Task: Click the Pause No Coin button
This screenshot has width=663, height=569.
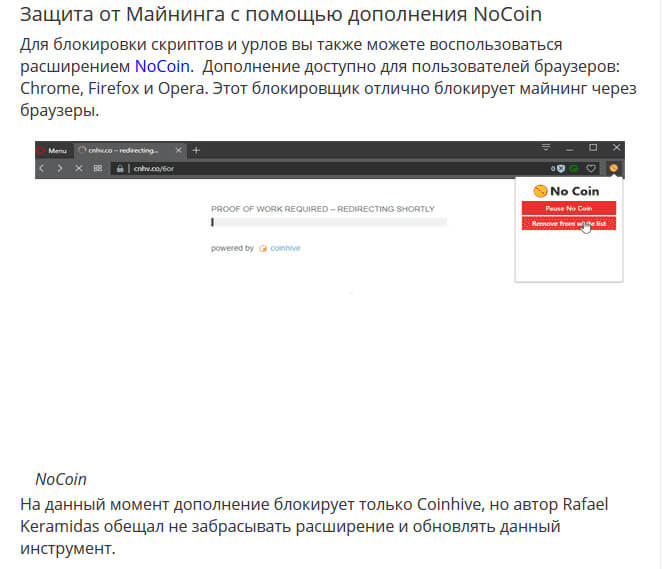Action: coord(569,208)
